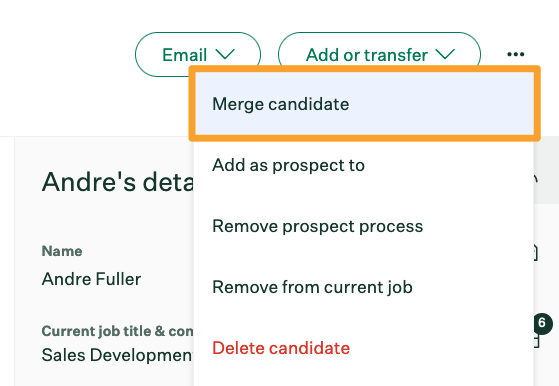The height and width of the screenshot is (386, 559).
Task: Open the three-dot more actions menu
Action: tap(516, 54)
